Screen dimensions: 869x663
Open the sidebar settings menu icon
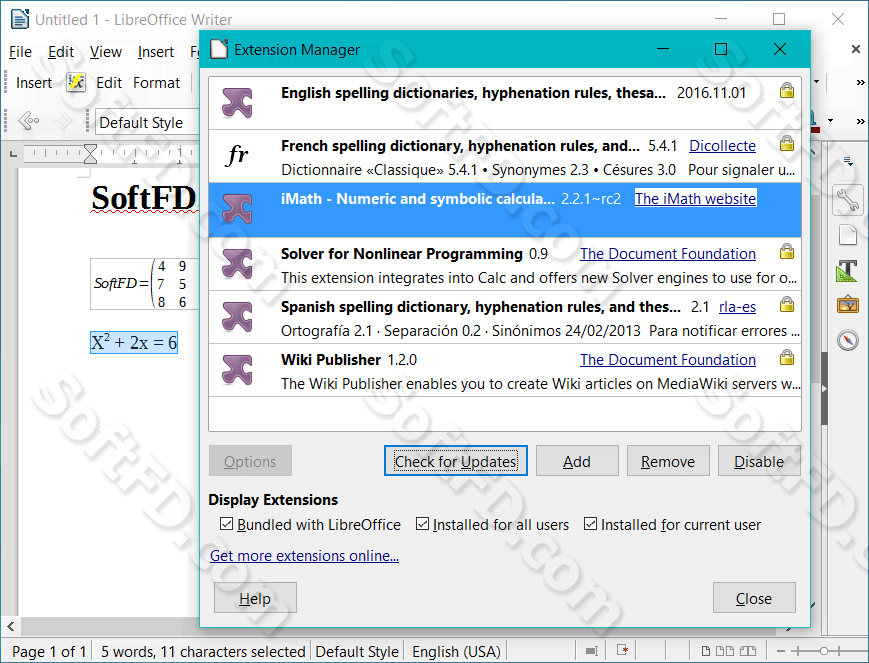(848, 161)
